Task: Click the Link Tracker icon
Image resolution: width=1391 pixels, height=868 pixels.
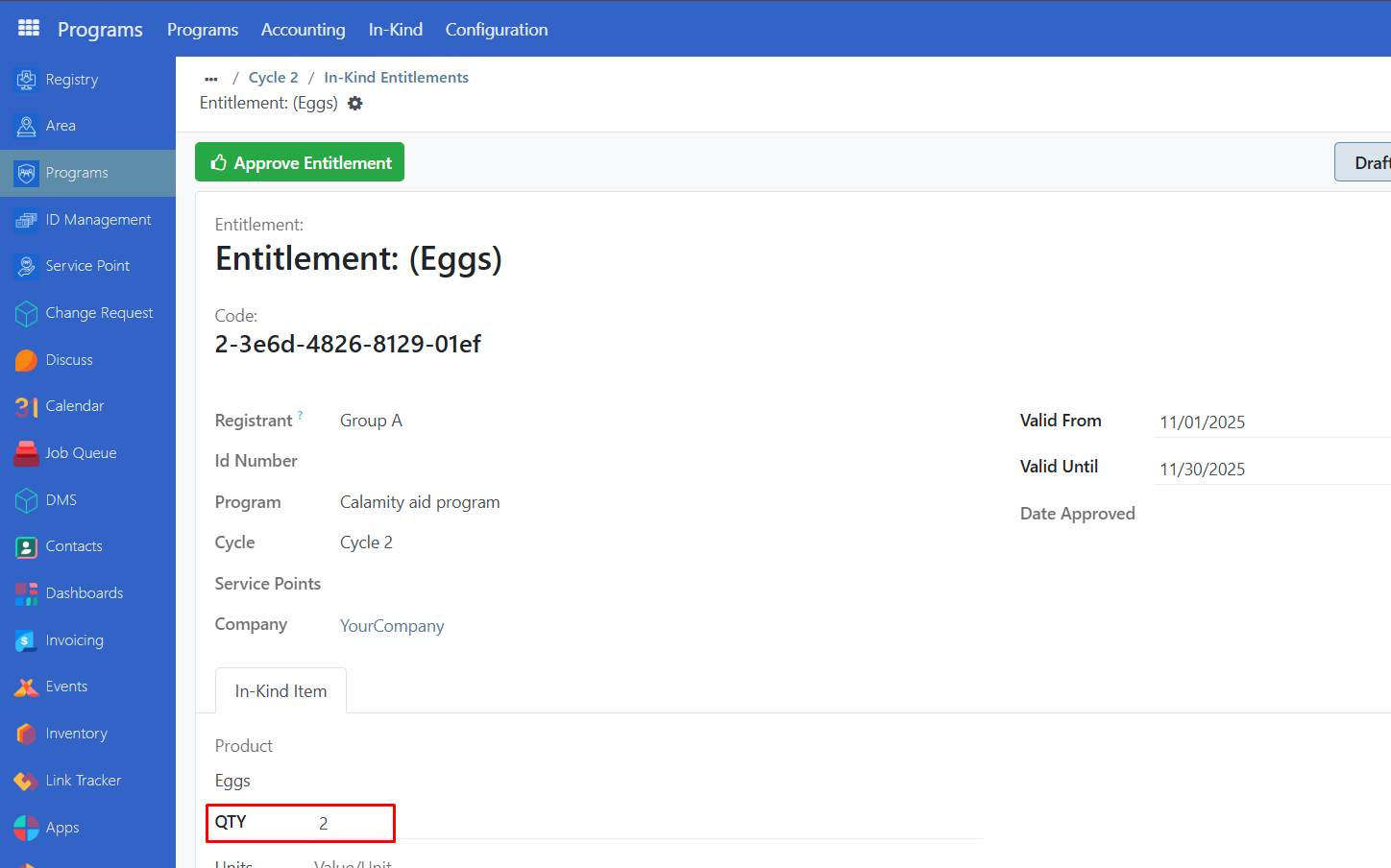Action: click(x=27, y=781)
